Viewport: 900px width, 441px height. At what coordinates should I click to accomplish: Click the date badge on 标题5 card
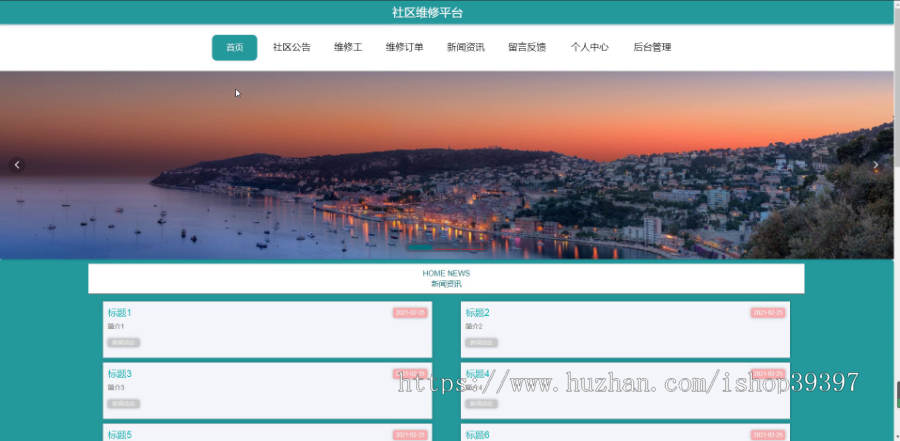coord(410,435)
